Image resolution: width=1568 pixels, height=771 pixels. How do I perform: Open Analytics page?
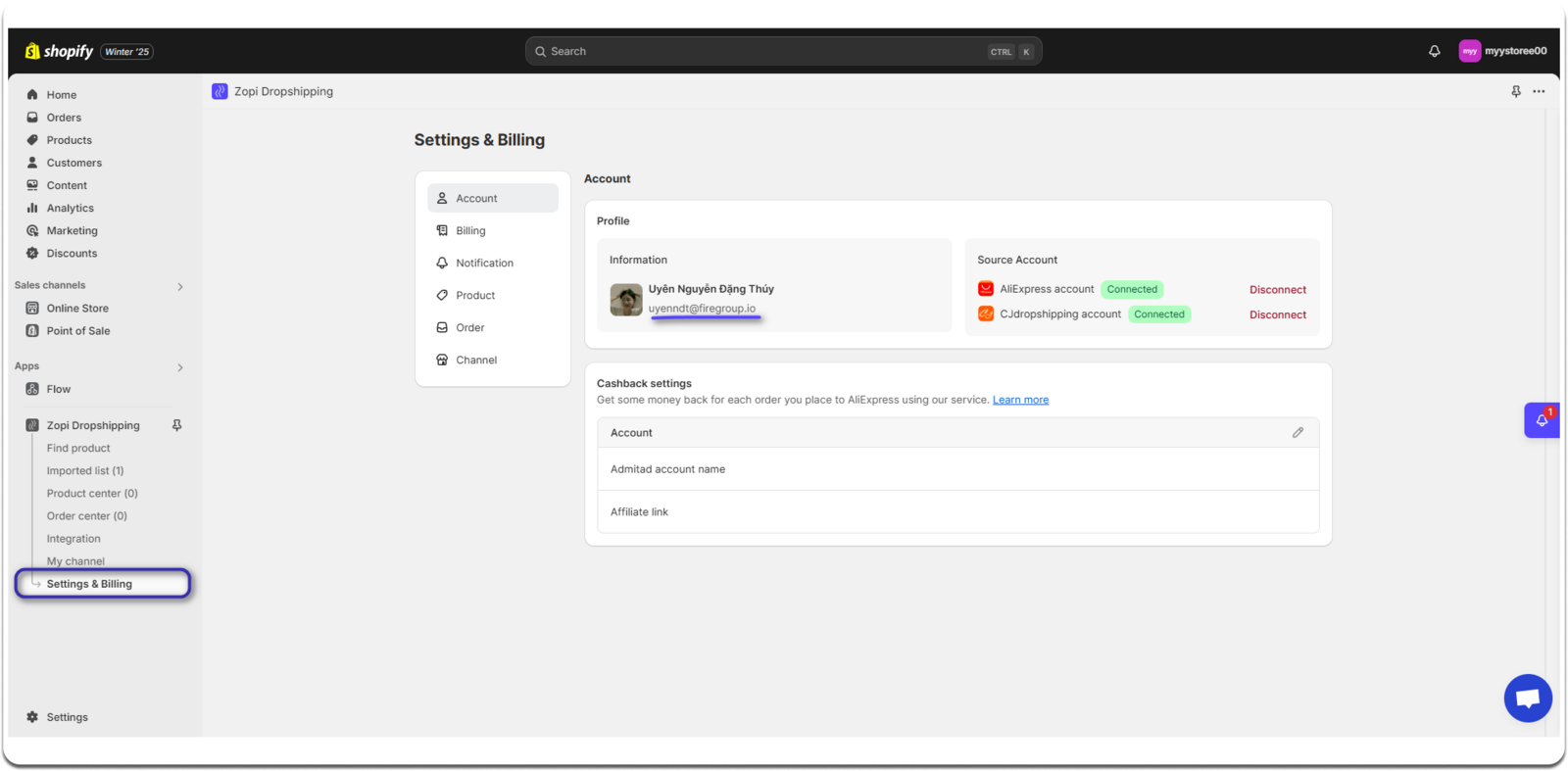pyautogui.click(x=70, y=208)
